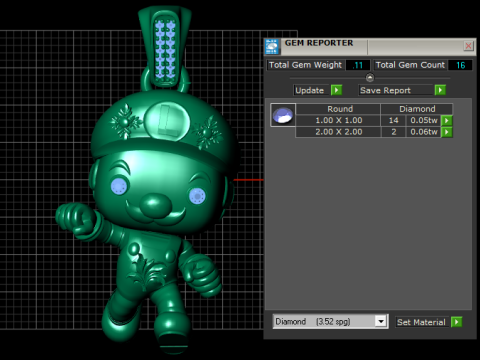Viewport: 480px width, 360px height.
Task: Click the green arrow for 1.00 X 1.00 row
Action: pyautogui.click(x=447, y=120)
